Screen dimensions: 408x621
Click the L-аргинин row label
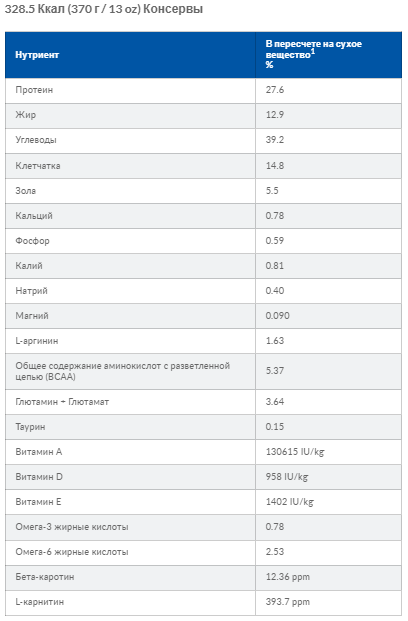(37, 341)
